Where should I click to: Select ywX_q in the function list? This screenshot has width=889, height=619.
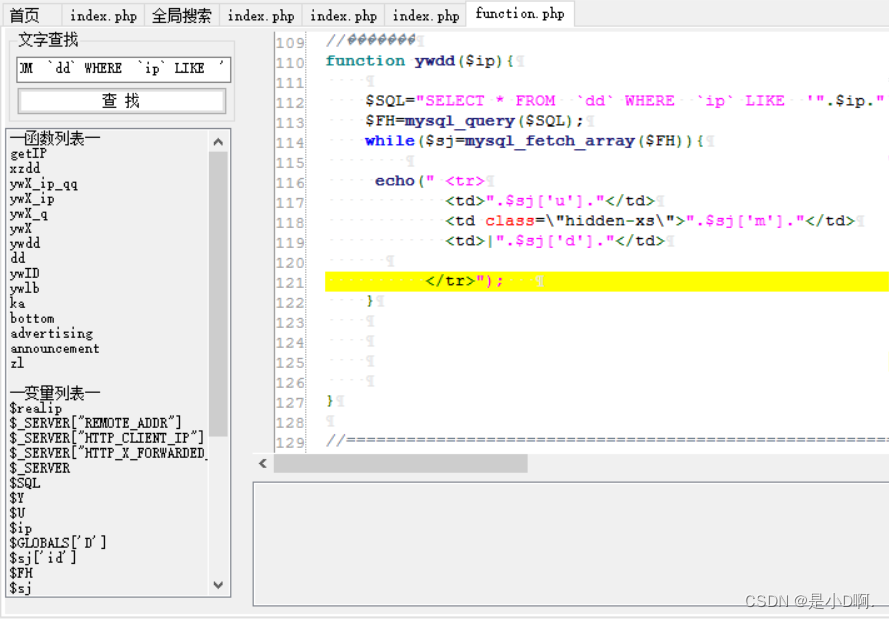click(x=28, y=214)
